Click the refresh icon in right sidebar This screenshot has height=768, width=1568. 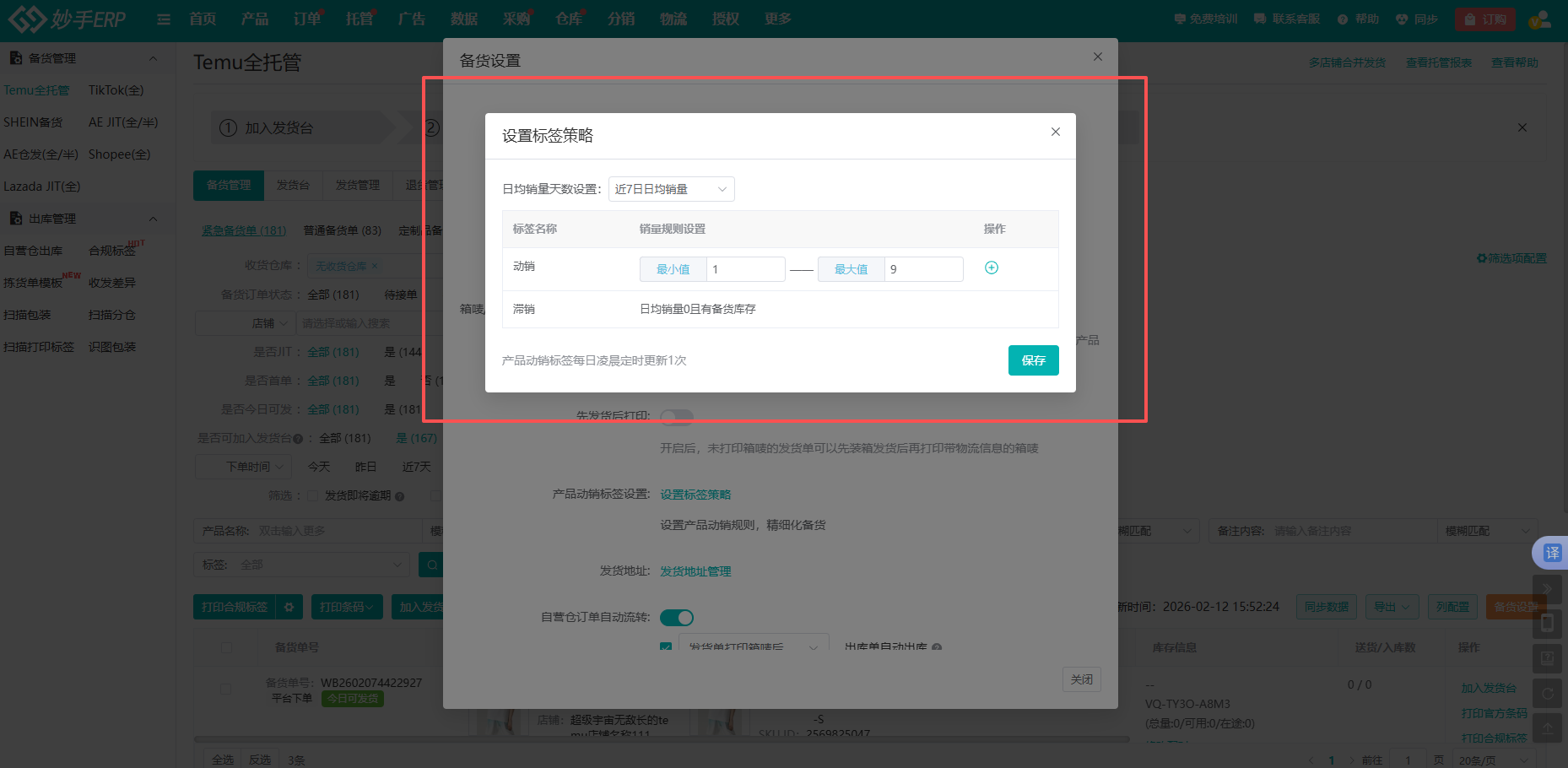pos(1548,692)
